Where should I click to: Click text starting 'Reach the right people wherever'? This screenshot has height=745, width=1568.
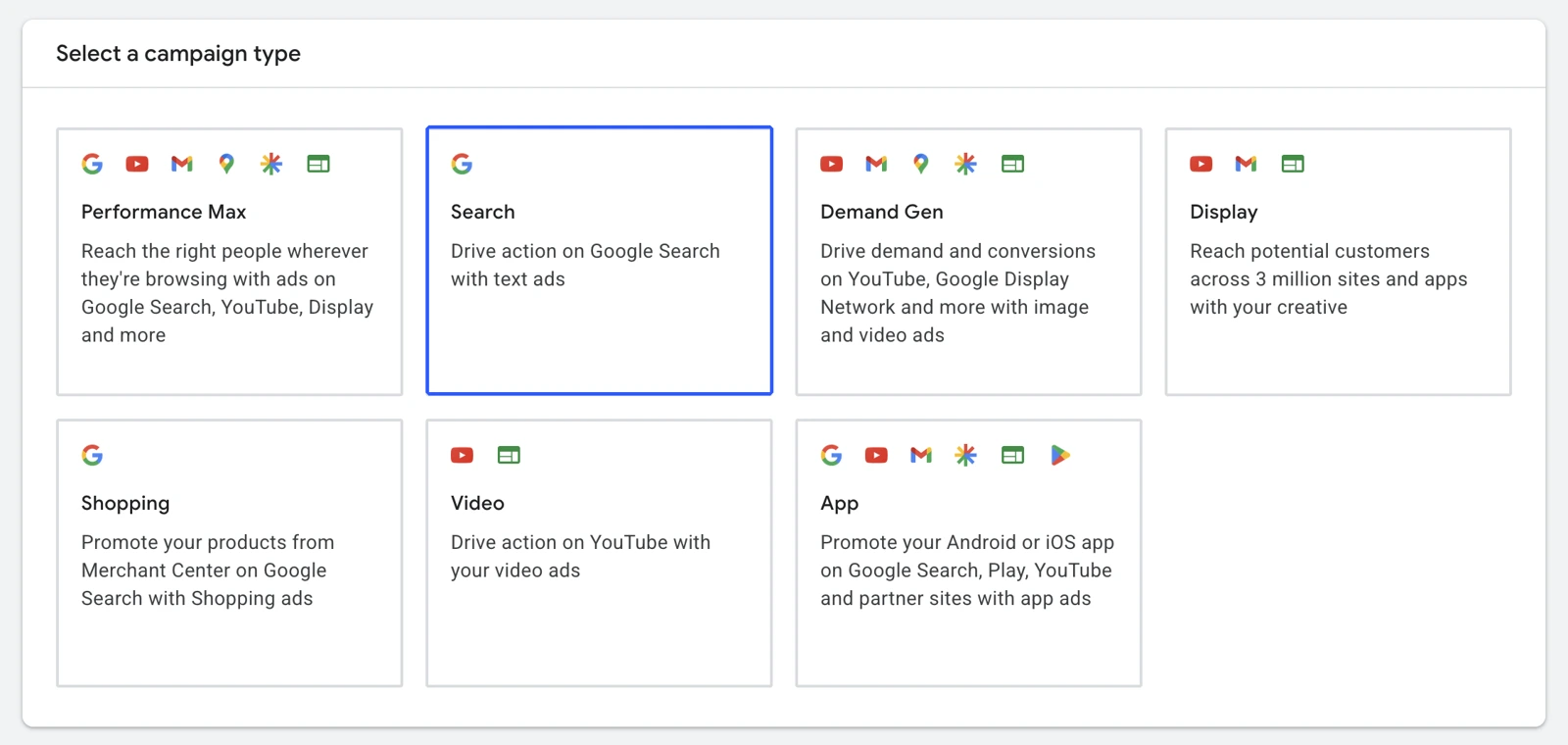pos(227,293)
